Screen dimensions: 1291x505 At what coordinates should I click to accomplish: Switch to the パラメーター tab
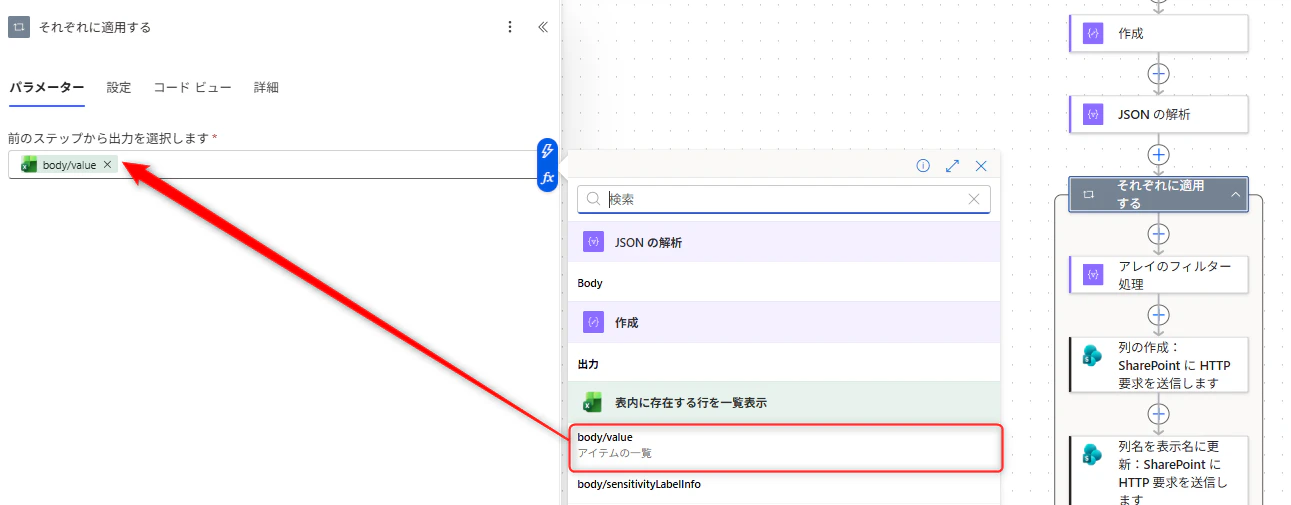coord(47,88)
